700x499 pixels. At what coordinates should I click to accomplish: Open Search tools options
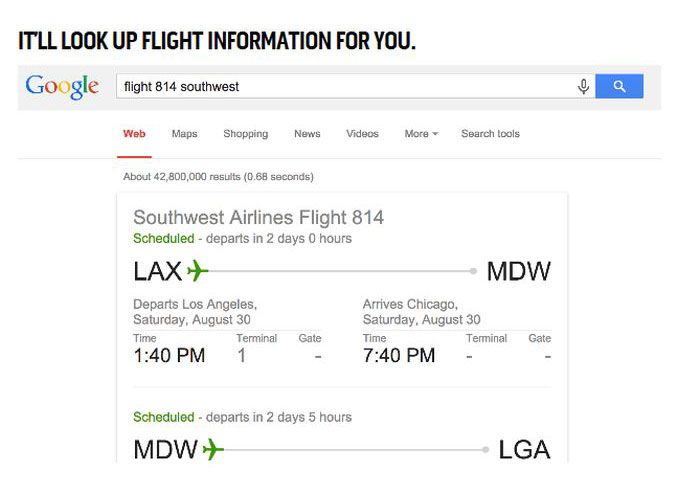490,134
